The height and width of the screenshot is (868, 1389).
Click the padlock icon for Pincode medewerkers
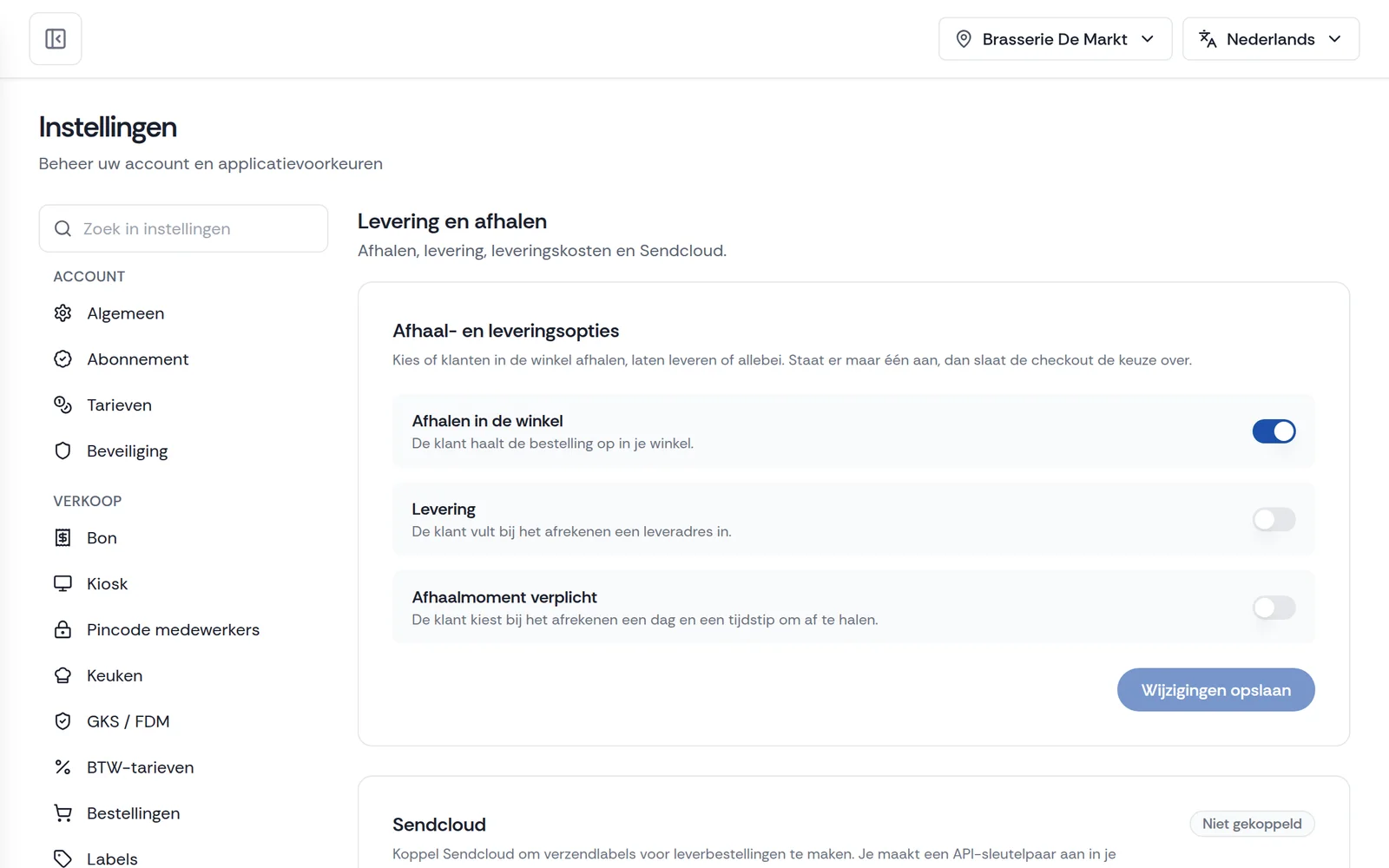click(63, 630)
